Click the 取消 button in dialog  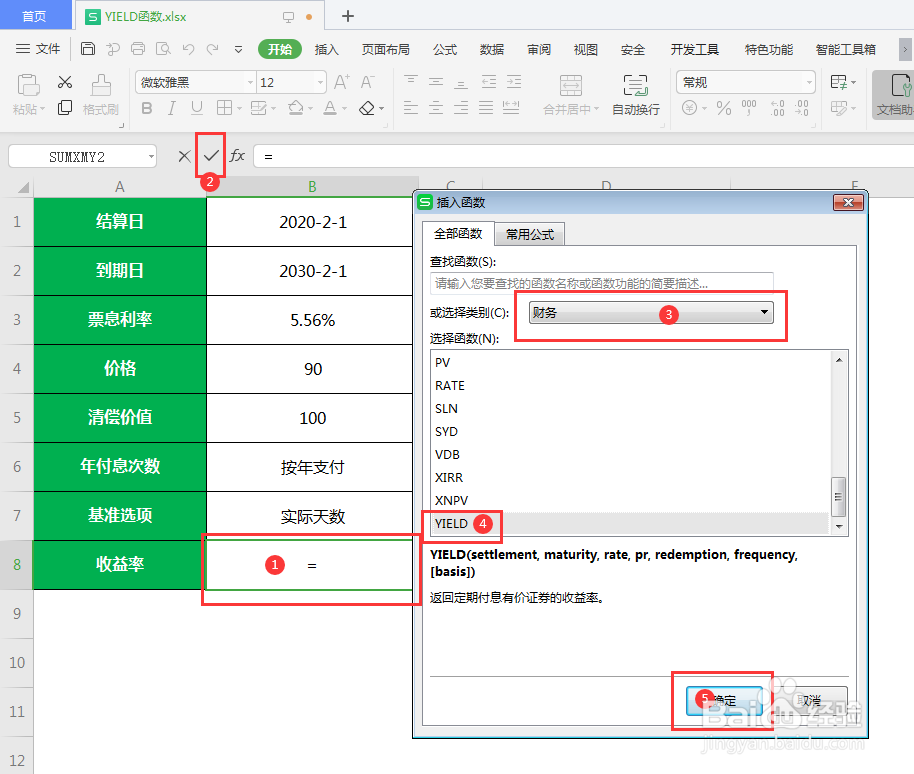pos(808,701)
